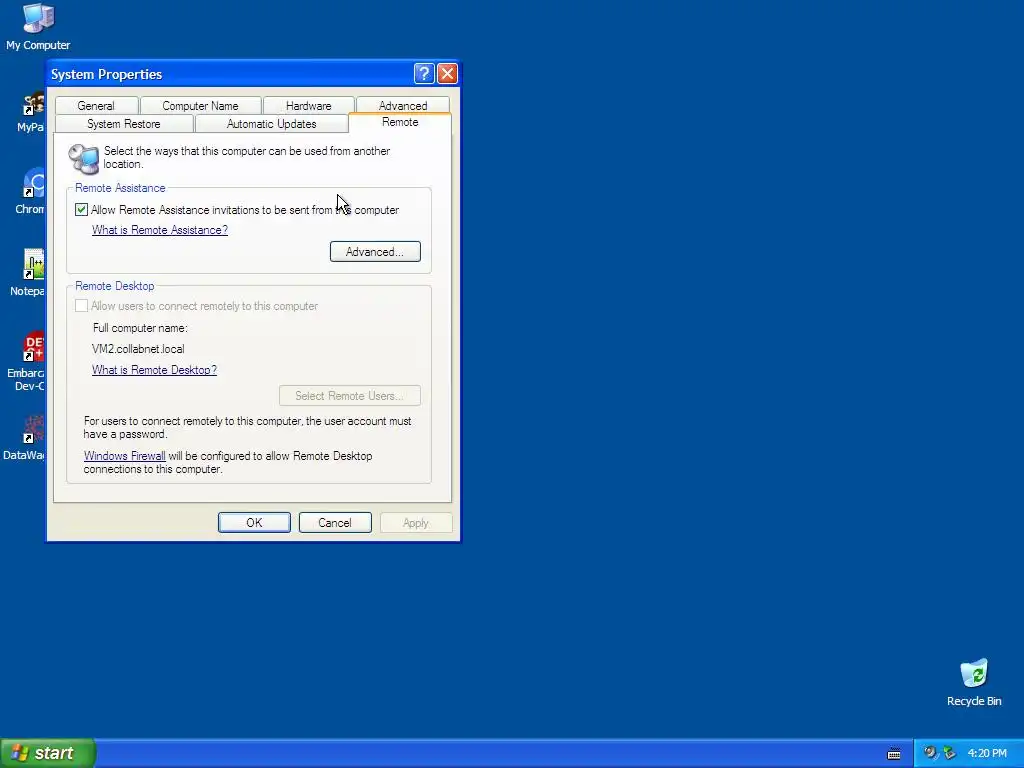
Task: Click the Full computer name label
Action: point(140,328)
